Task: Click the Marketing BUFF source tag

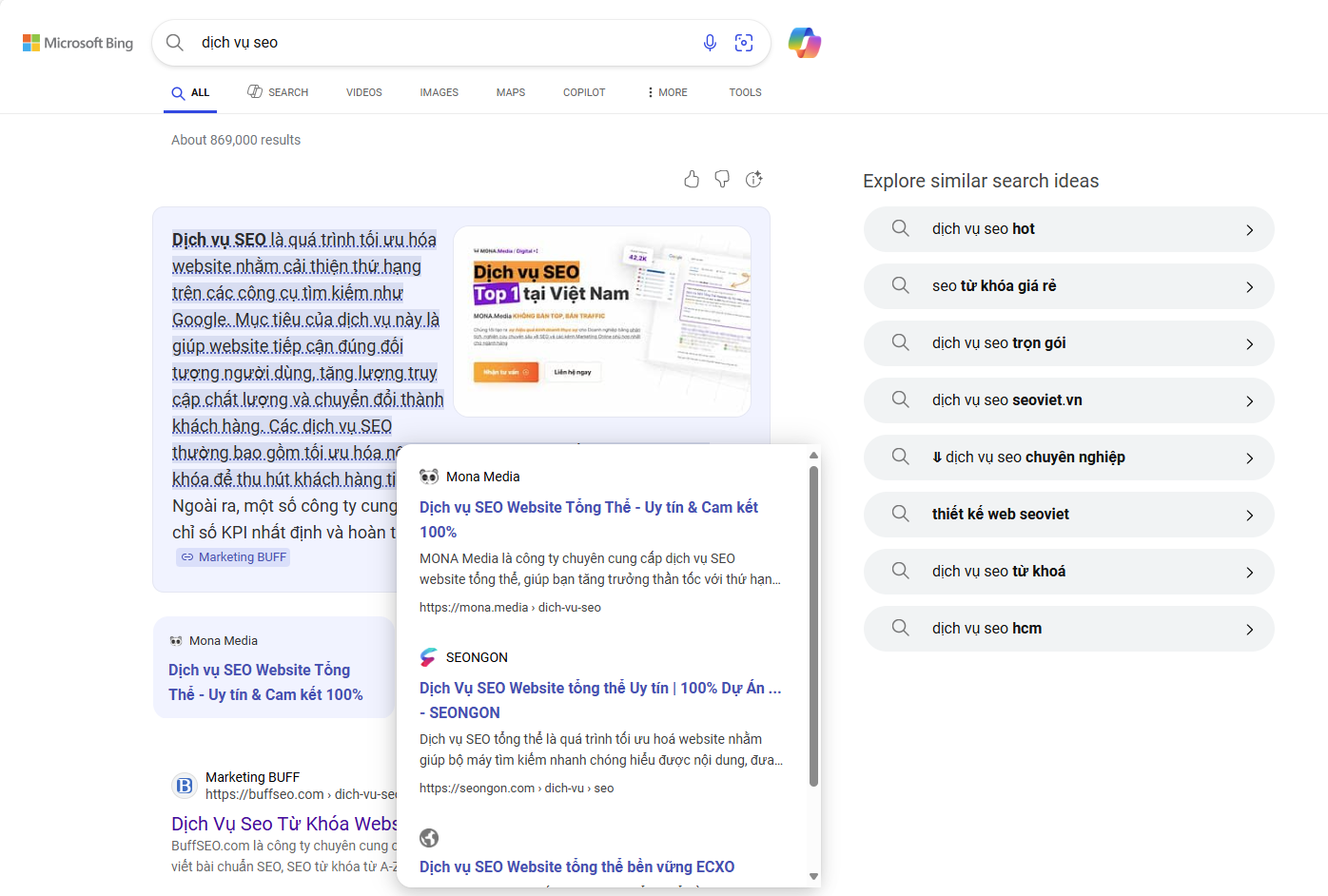Action: point(233,557)
